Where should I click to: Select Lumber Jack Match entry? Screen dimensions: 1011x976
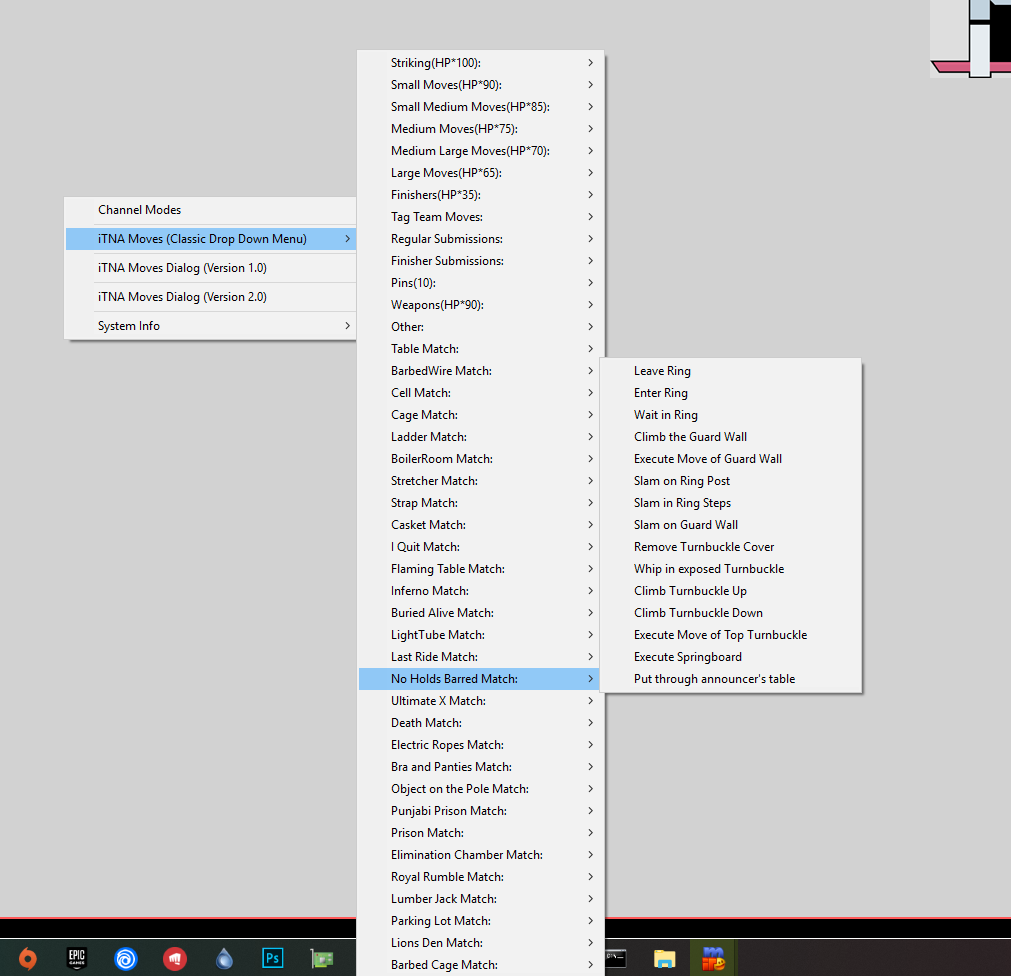pyautogui.click(x=480, y=899)
